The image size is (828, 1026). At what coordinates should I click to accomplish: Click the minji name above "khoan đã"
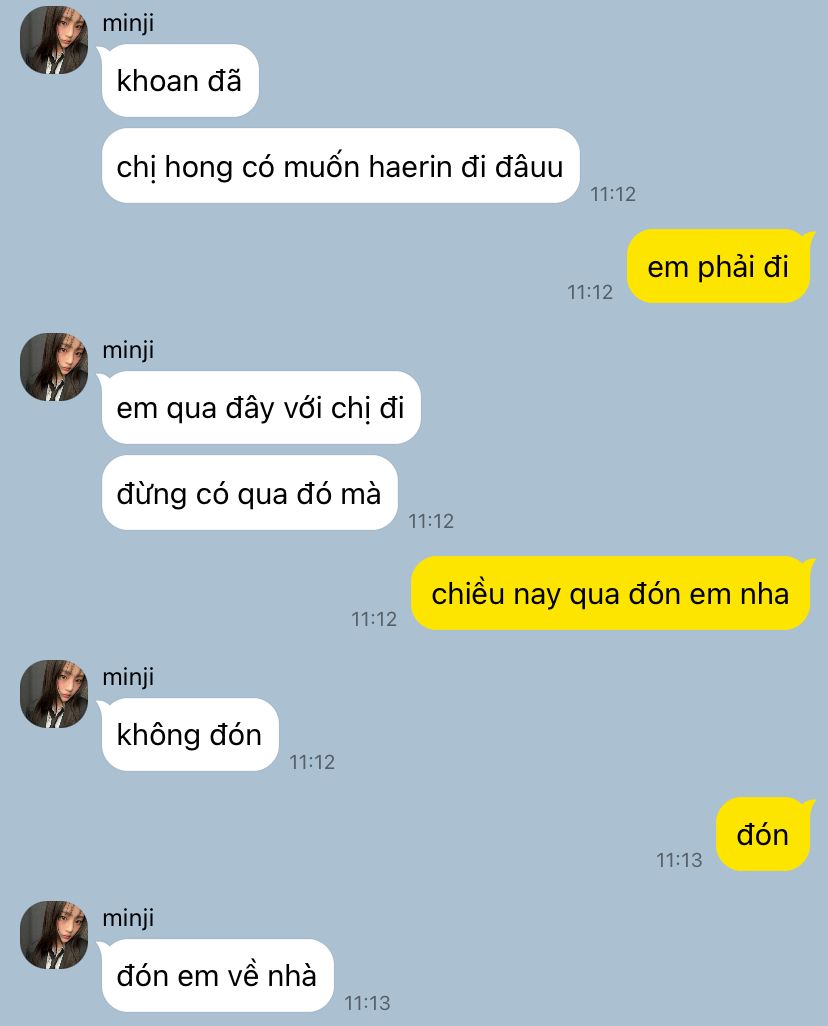128,24
